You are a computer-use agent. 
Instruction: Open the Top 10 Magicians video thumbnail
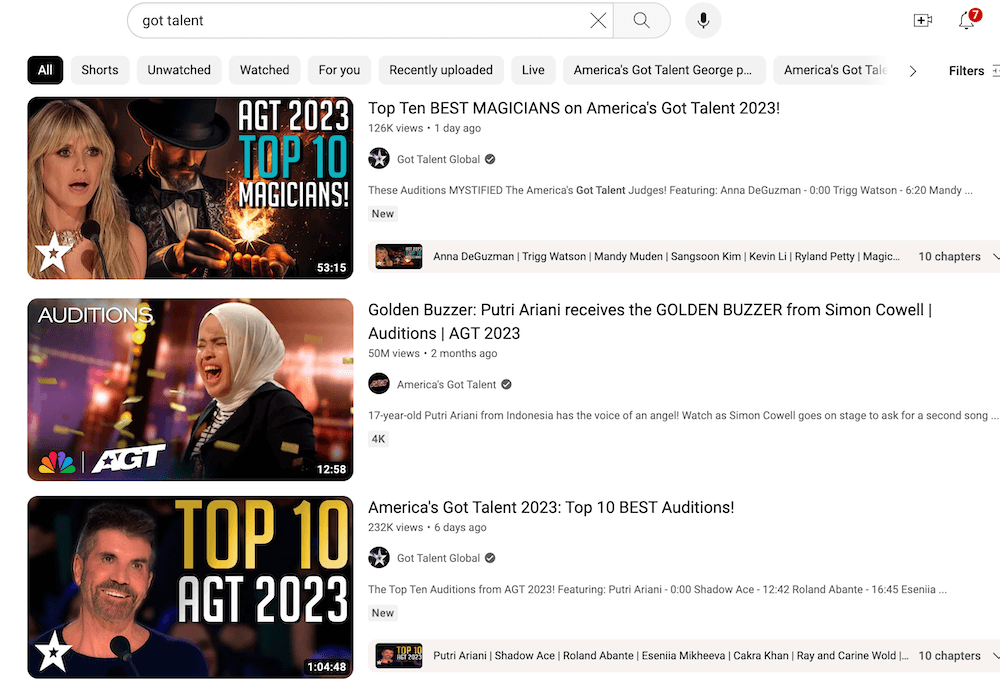point(190,188)
